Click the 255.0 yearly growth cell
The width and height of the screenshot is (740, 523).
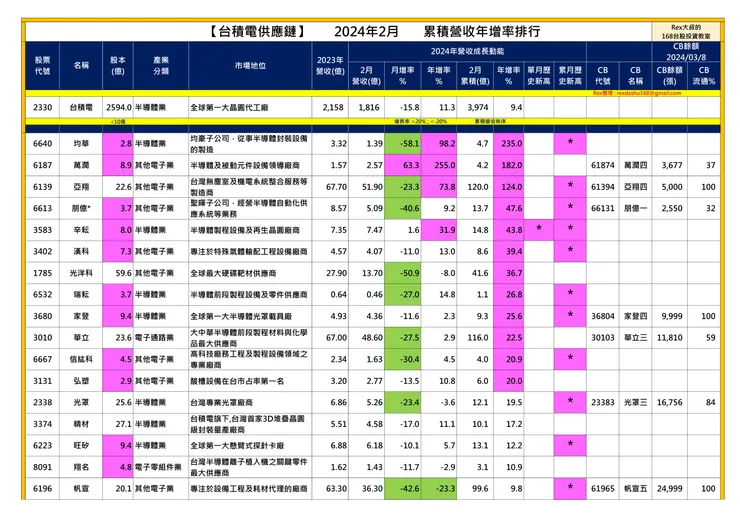pos(439,165)
